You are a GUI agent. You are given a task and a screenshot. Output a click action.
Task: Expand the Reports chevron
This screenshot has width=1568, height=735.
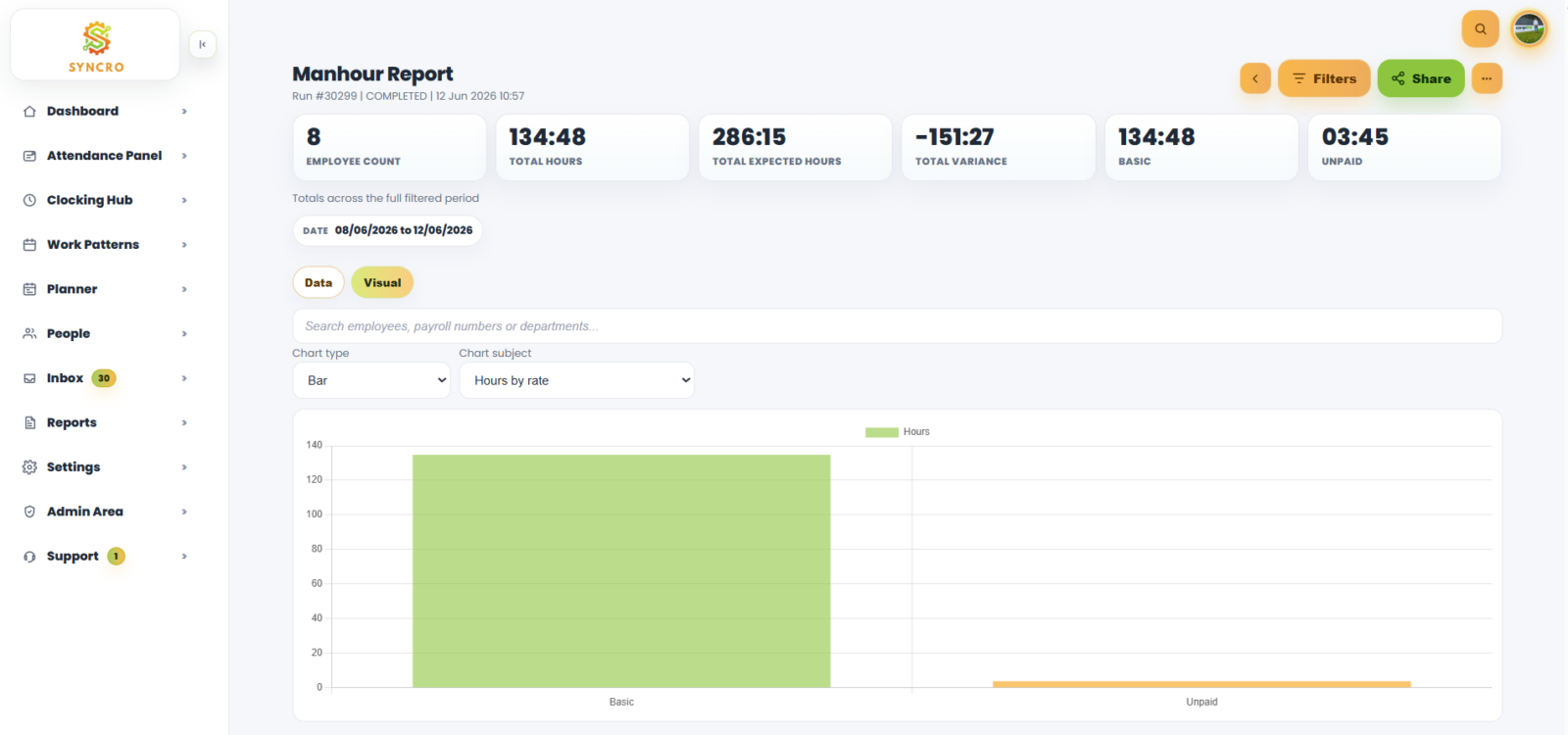click(x=184, y=422)
